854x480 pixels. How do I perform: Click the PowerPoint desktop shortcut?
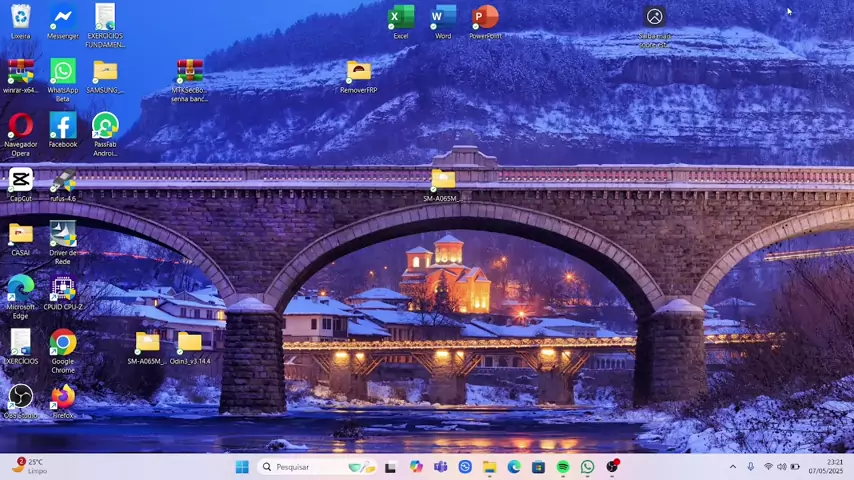click(x=485, y=18)
